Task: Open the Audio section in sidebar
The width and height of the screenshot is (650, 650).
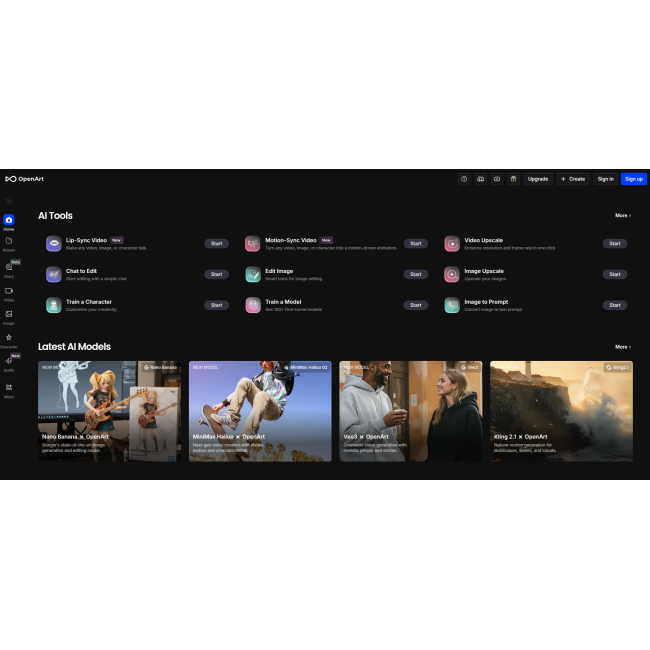Action: click(x=9, y=362)
